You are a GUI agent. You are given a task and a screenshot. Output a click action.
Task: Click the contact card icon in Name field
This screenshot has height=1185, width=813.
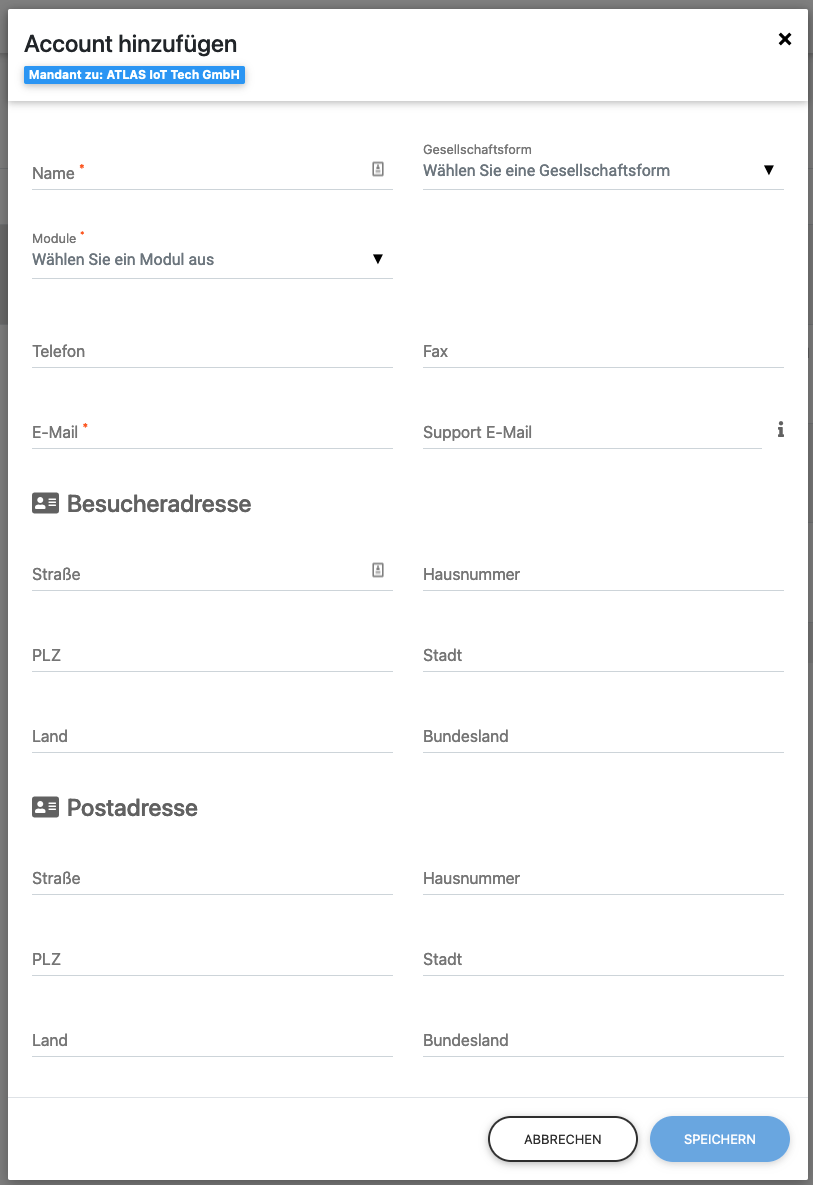(378, 170)
